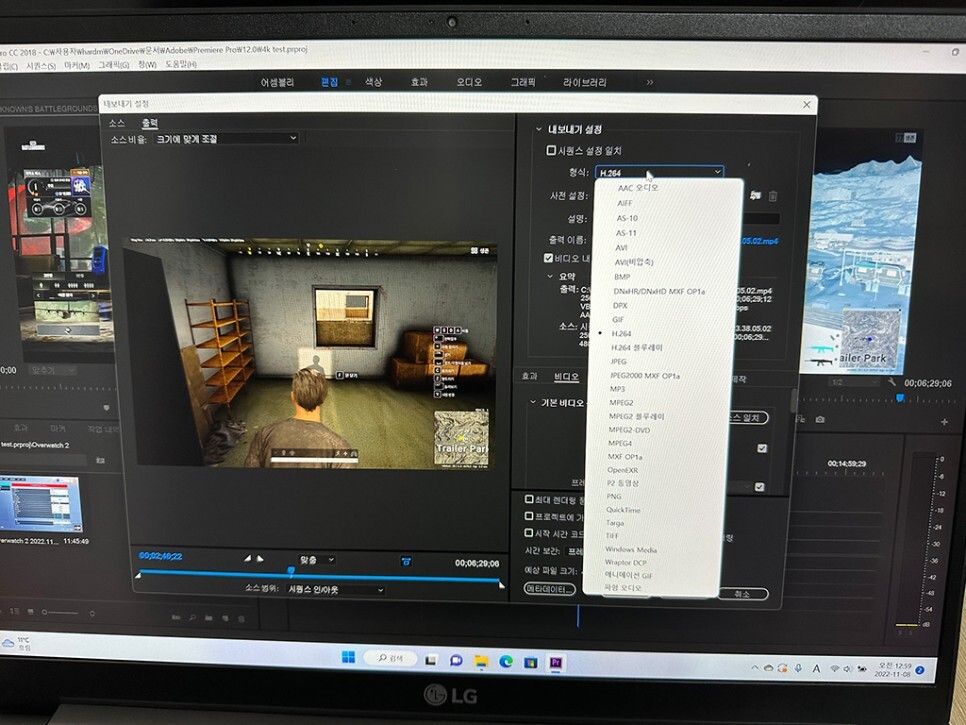Toggle the upper checkbox under 소스 일치
The image size is (966, 725).
pos(762,448)
